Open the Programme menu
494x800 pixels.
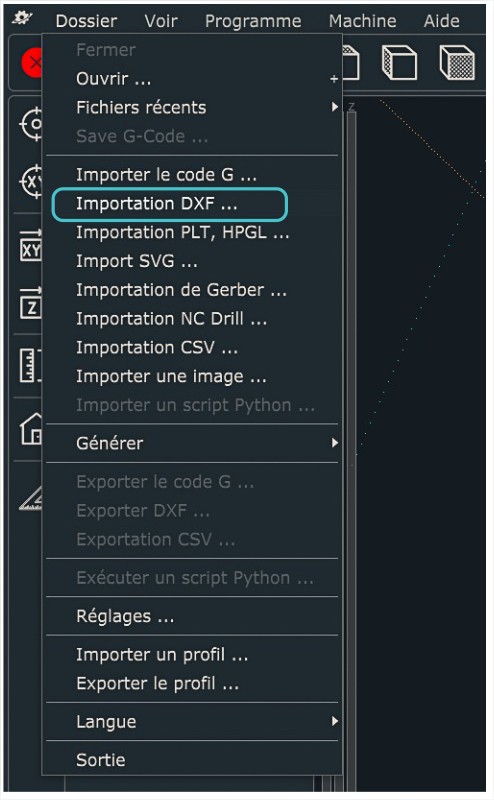point(253,21)
